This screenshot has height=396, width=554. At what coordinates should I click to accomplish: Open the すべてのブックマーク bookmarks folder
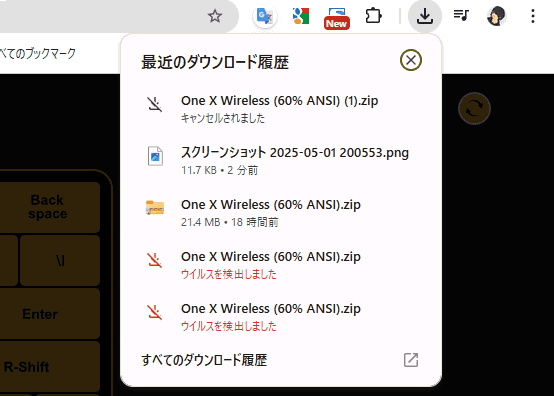tap(37, 53)
